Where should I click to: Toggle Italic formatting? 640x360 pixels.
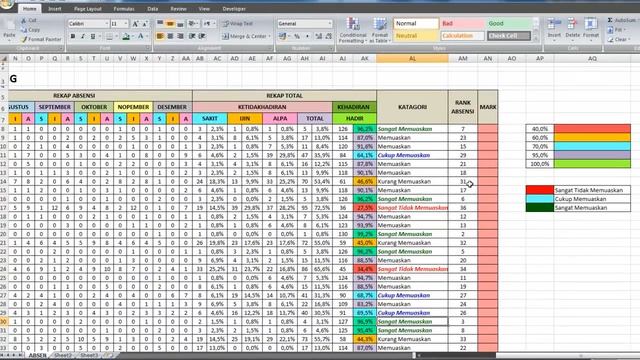tap(82, 36)
